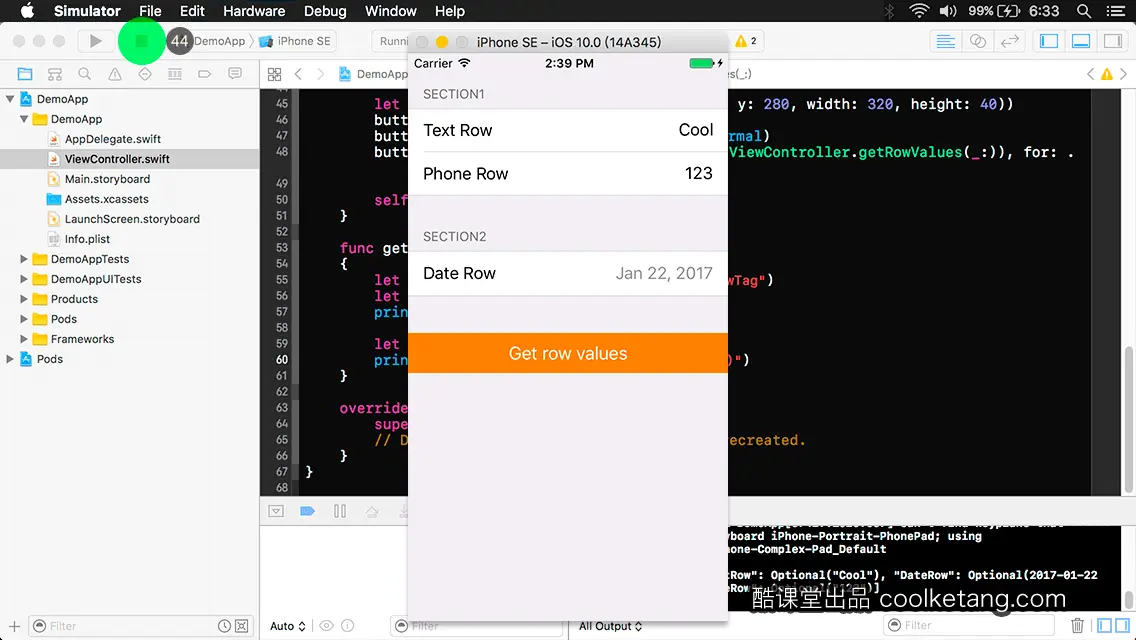The image size is (1136, 640).
Task: Open the Test navigator diamond icon
Action: pos(145,74)
